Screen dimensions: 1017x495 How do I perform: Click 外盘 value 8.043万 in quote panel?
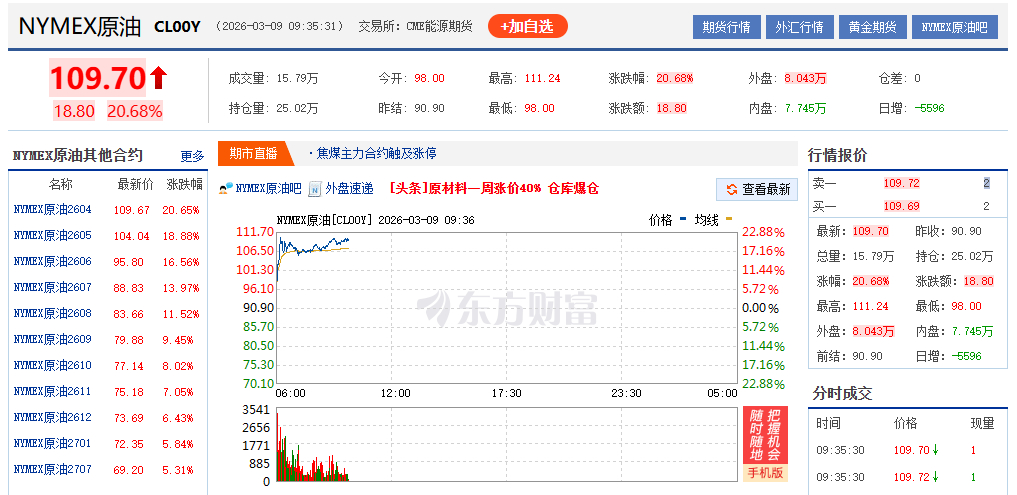(x=873, y=332)
